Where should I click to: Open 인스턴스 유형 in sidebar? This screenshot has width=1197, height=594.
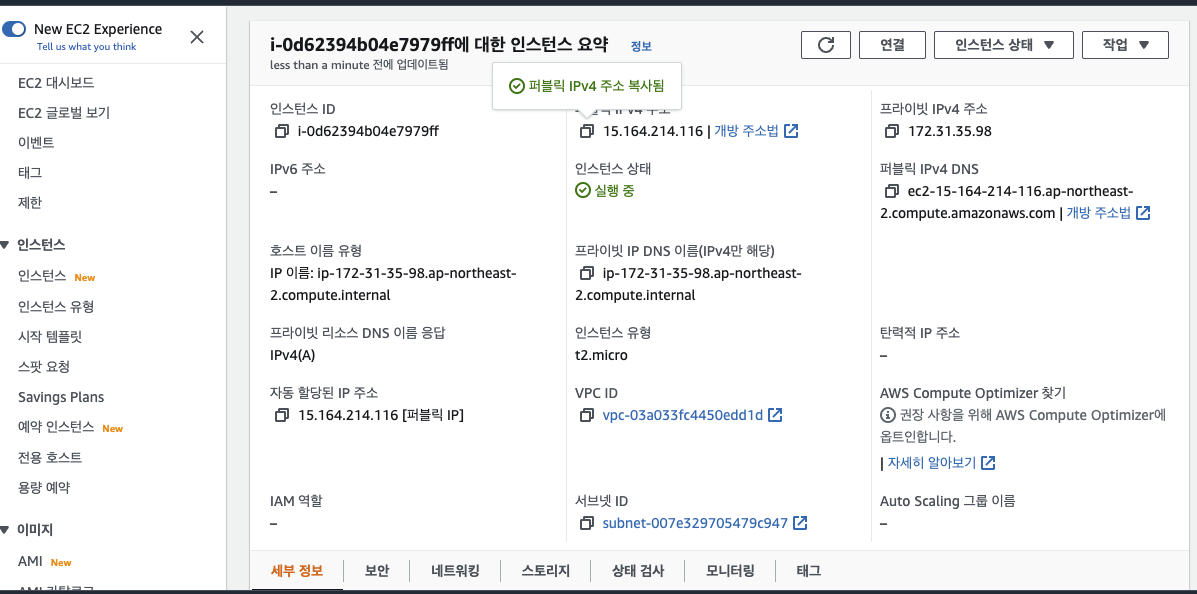point(56,307)
